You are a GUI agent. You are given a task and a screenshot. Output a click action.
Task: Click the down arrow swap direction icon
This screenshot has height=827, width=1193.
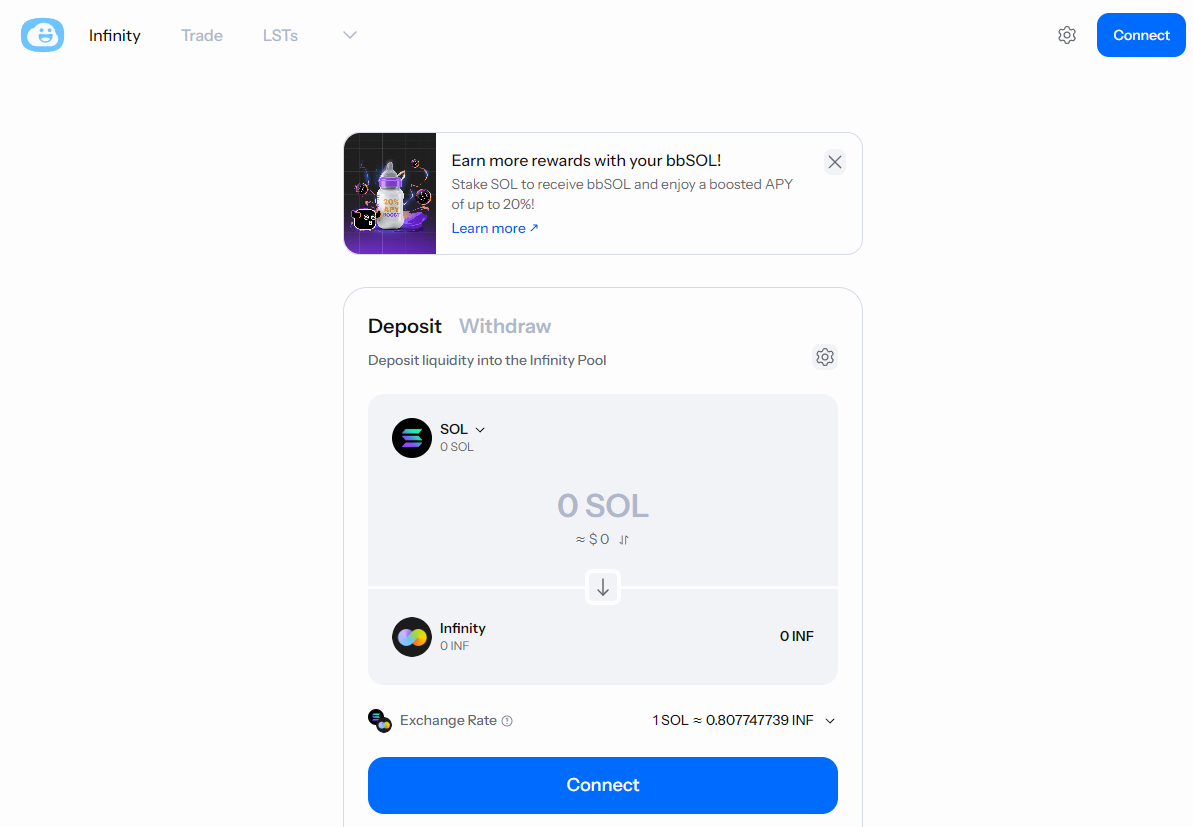tap(603, 587)
